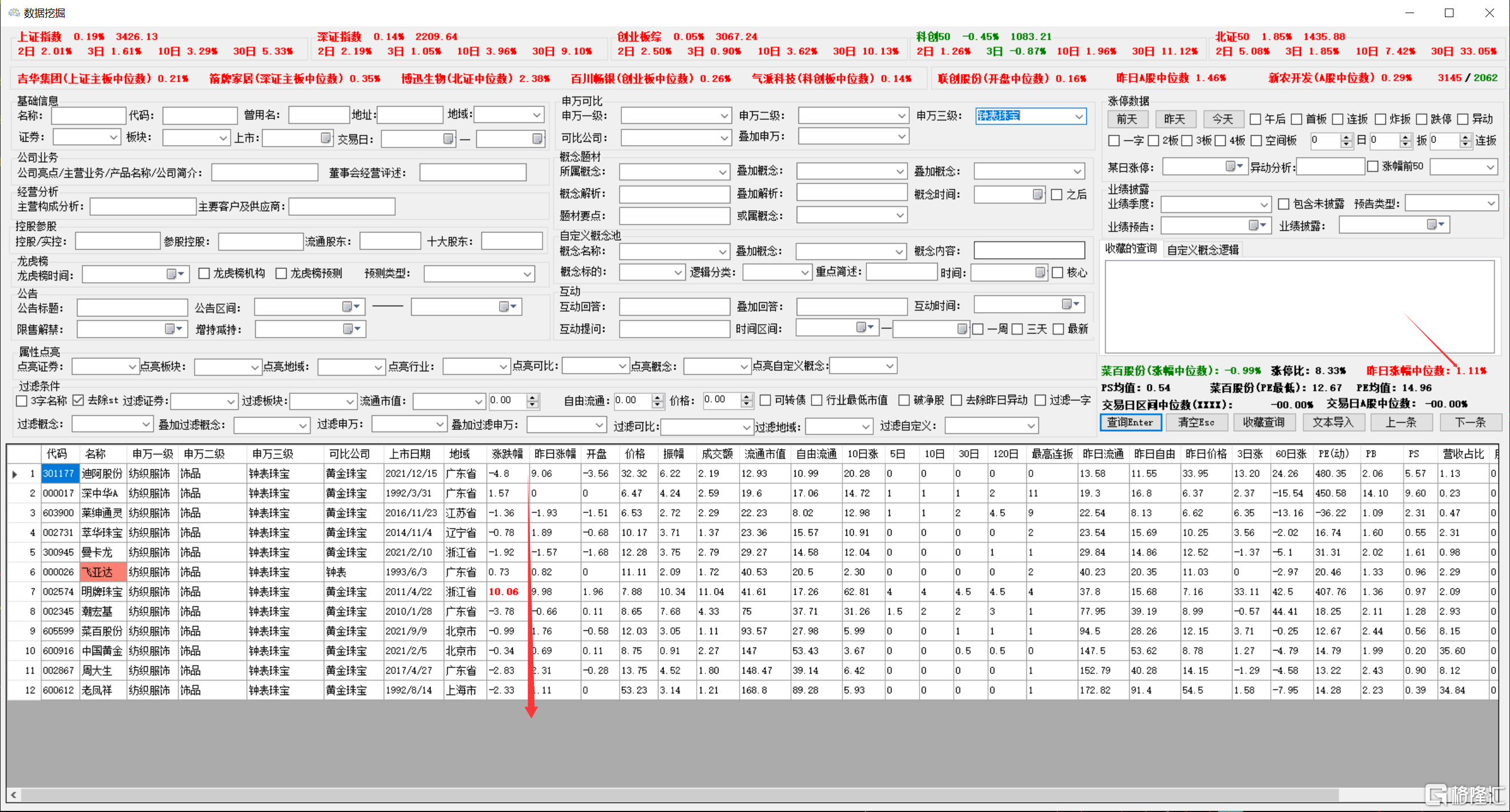
Task: Enable the 包含未披露 checkbox
Action: click(1283, 204)
